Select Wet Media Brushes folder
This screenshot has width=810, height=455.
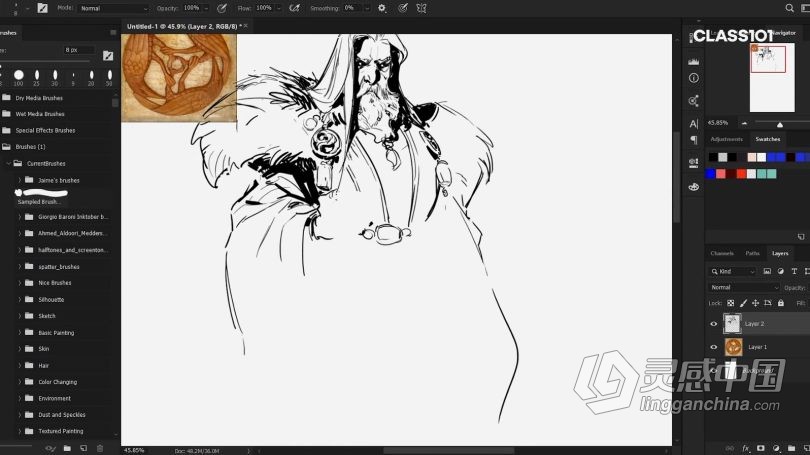40,114
